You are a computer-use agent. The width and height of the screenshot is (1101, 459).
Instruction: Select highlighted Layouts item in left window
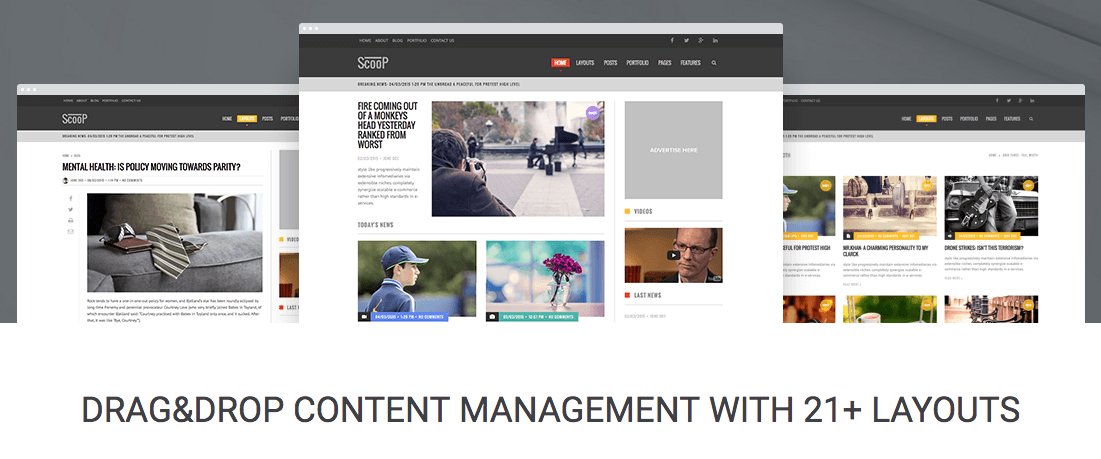coord(247,119)
